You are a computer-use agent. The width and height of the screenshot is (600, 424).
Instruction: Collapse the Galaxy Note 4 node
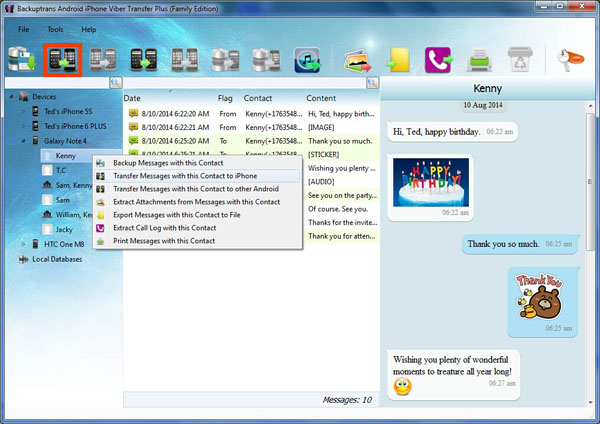pos(23,141)
